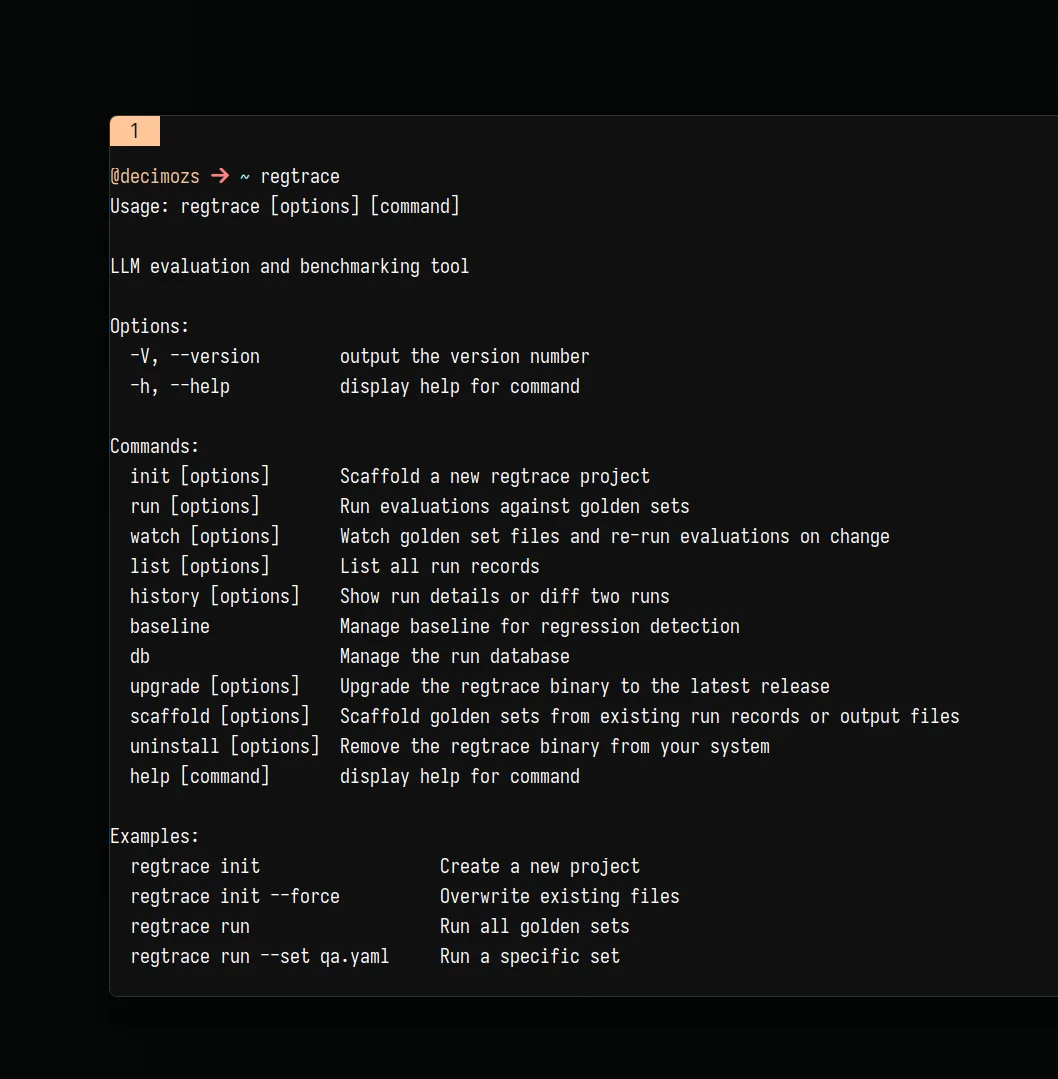
Task: Click the uninstall [options] command entry
Action: (224, 747)
